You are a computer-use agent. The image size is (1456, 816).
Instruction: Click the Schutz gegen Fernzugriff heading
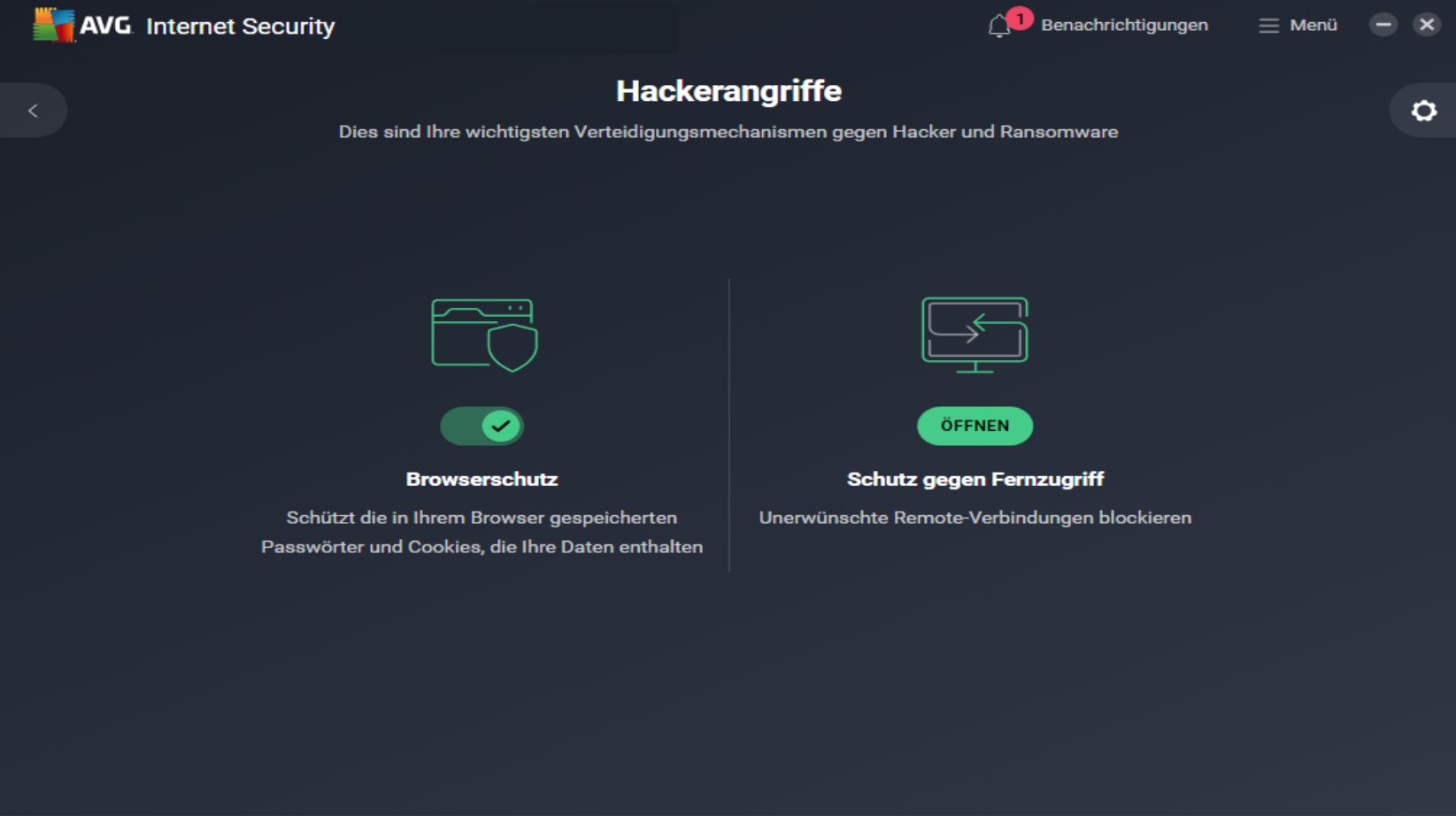[x=975, y=479]
